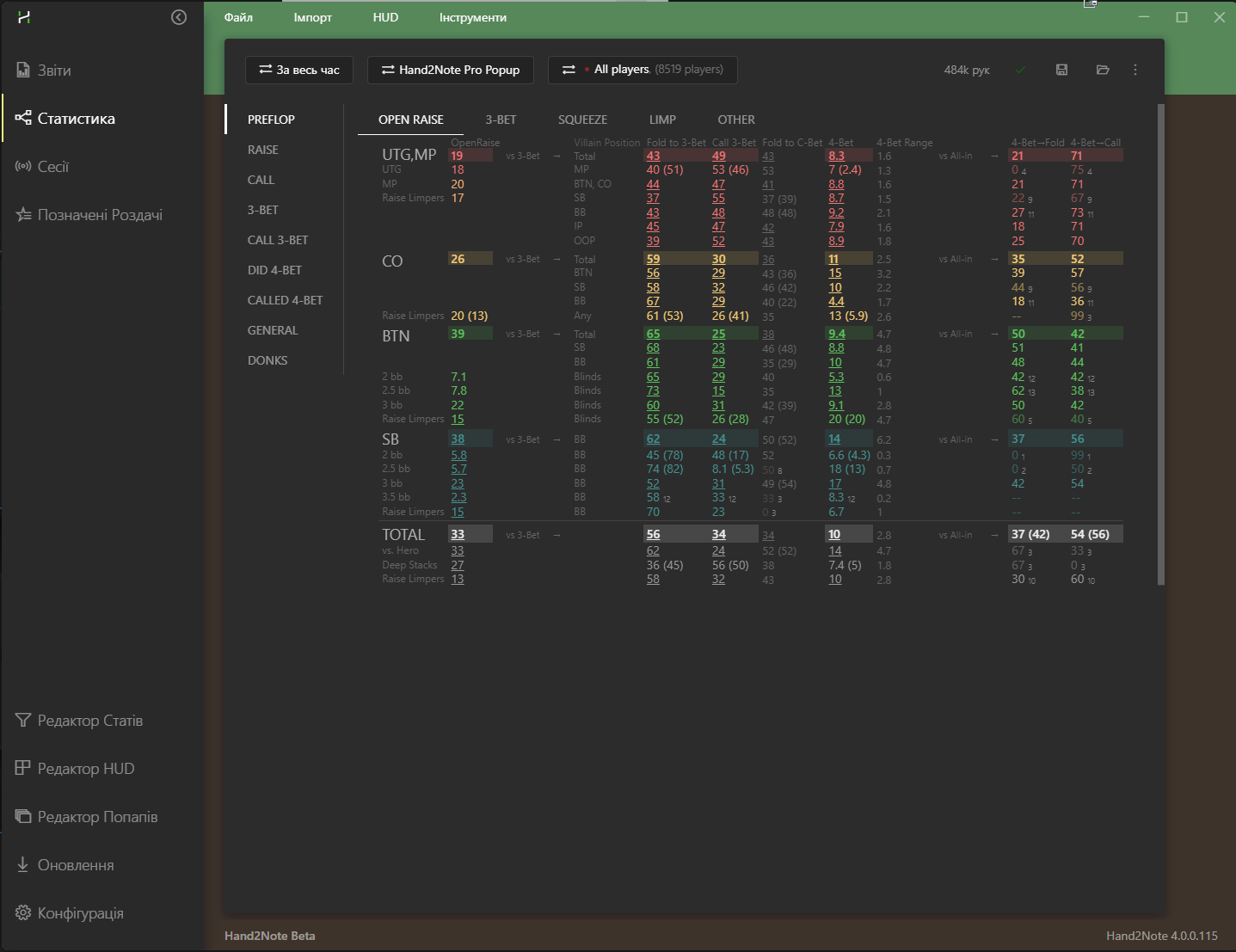Click the SB OpenRaise value 38
The height and width of the screenshot is (952, 1236).
tap(458, 439)
